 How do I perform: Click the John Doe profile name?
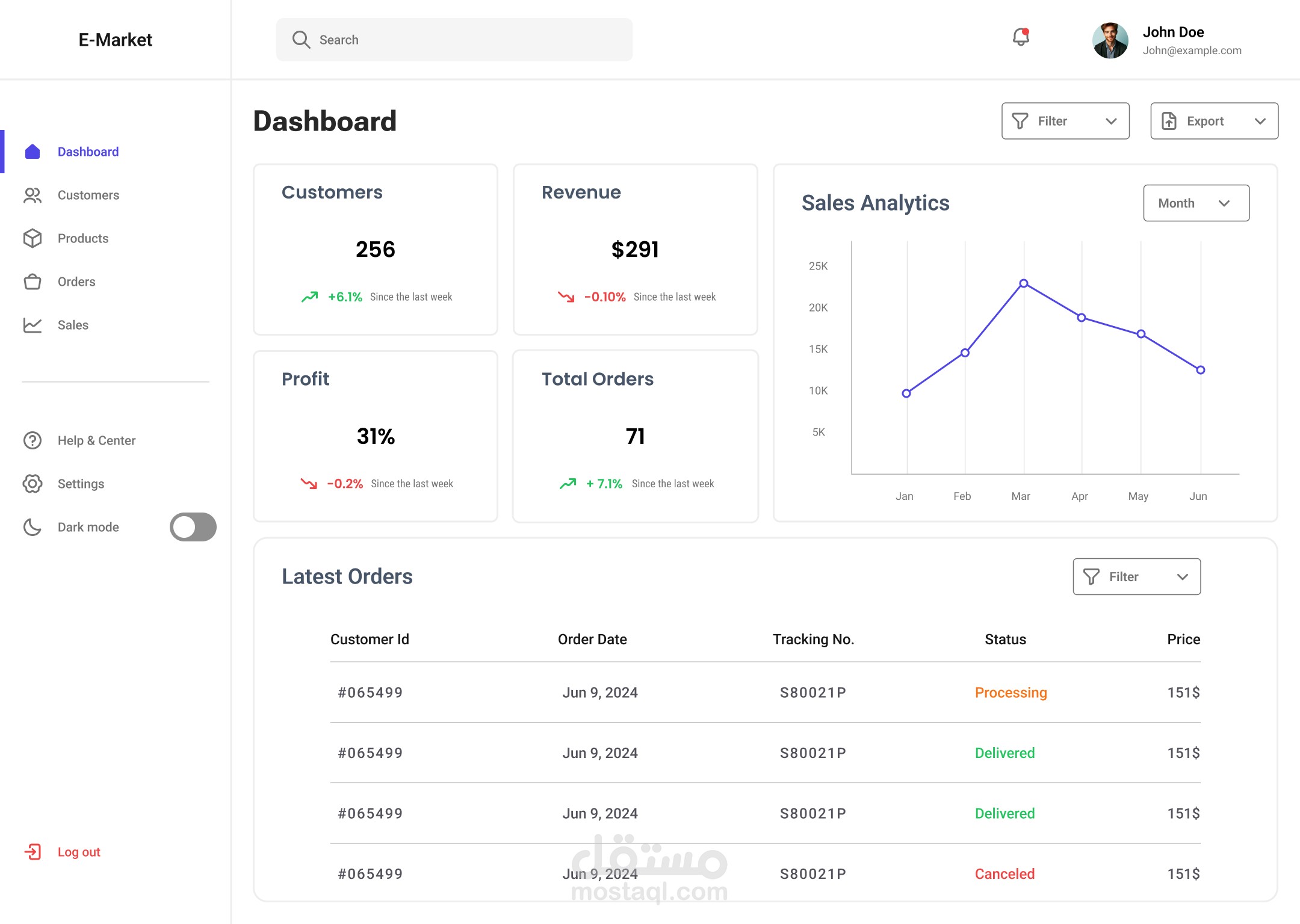[1173, 32]
